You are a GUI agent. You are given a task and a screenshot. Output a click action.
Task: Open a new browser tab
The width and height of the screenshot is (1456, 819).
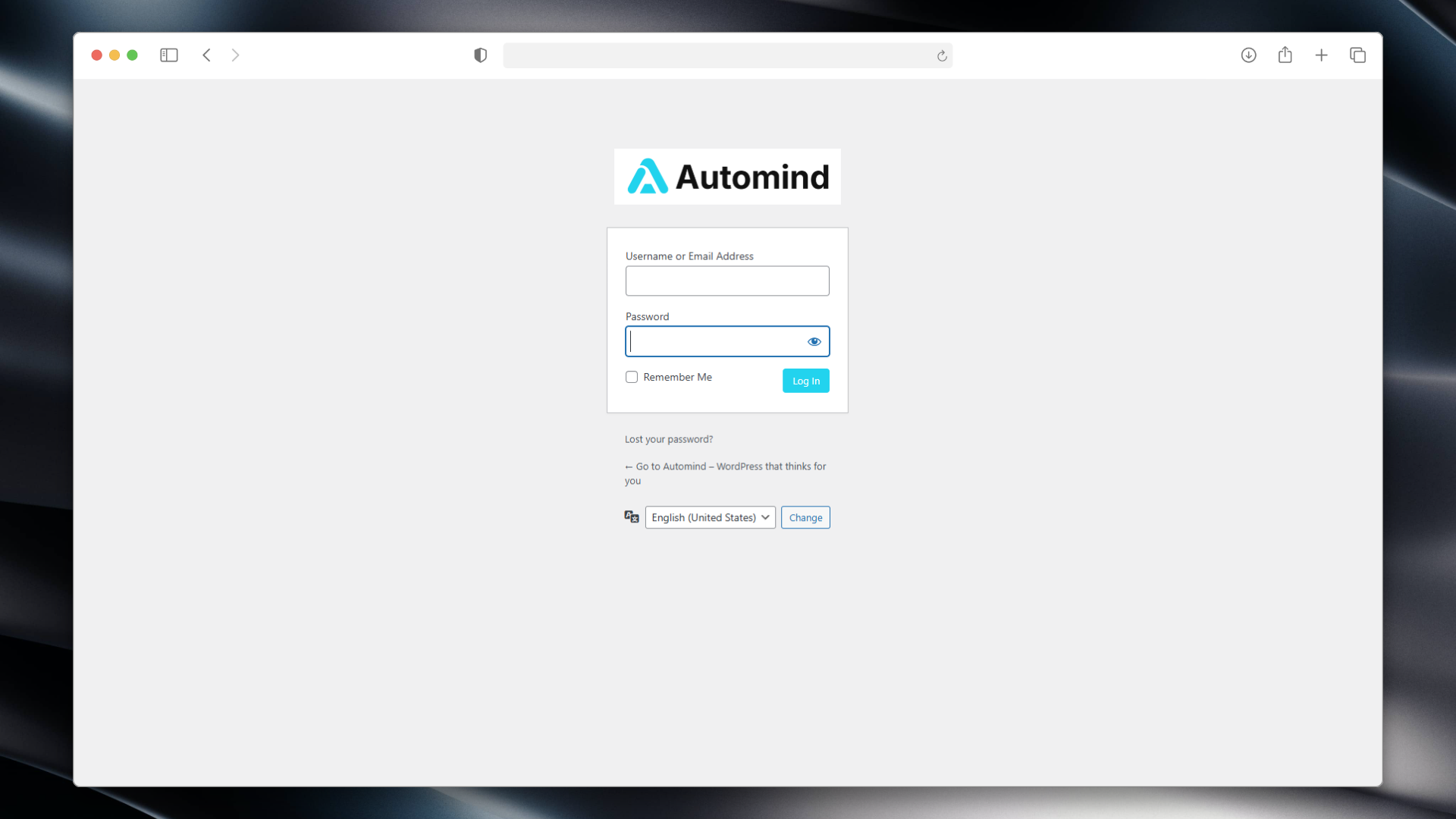(x=1322, y=55)
